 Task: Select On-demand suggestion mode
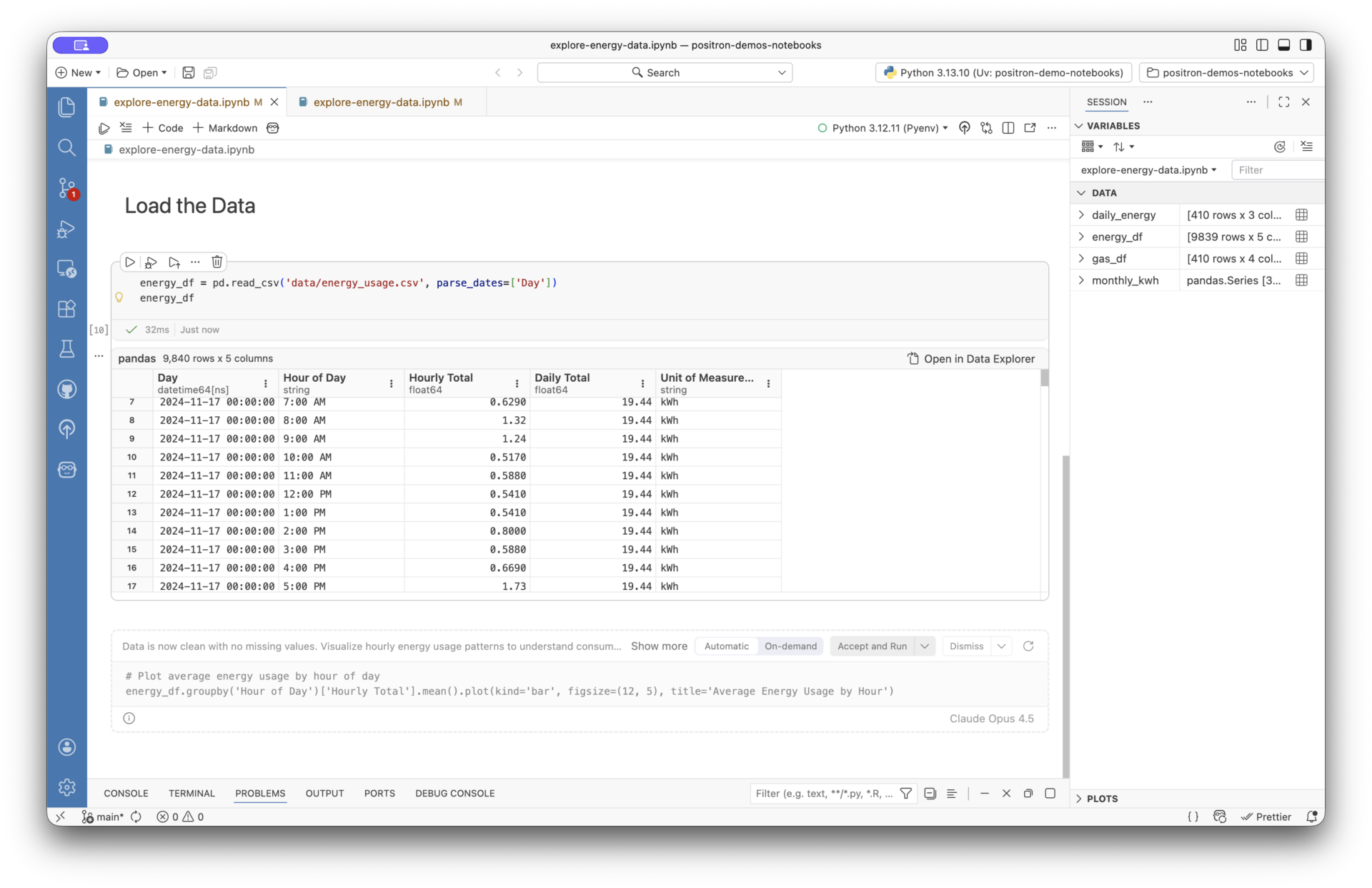tap(790, 646)
